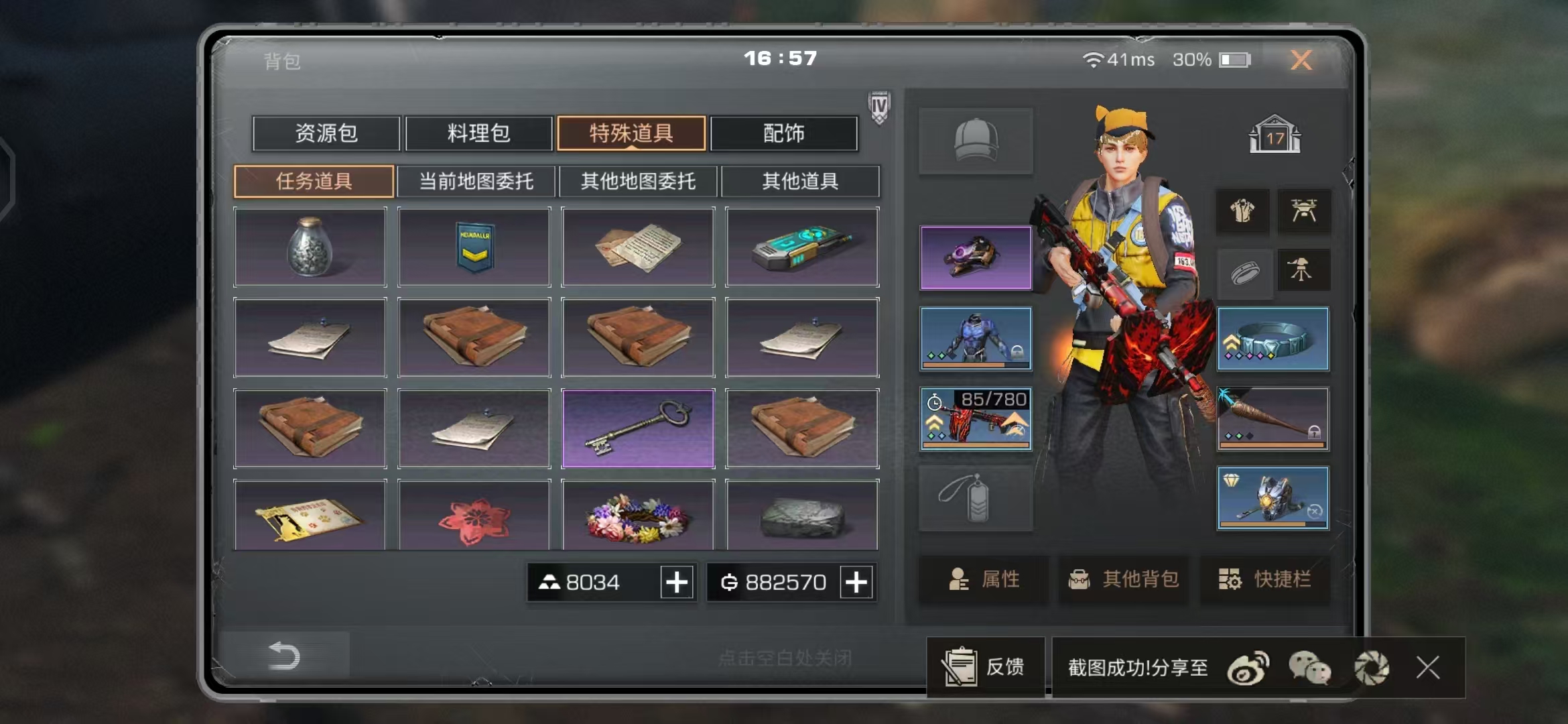The height and width of the screenshot is (724, 1568).
Task: Select 当前地图委托 sub-tab
Action: click(x=476, y=181)
